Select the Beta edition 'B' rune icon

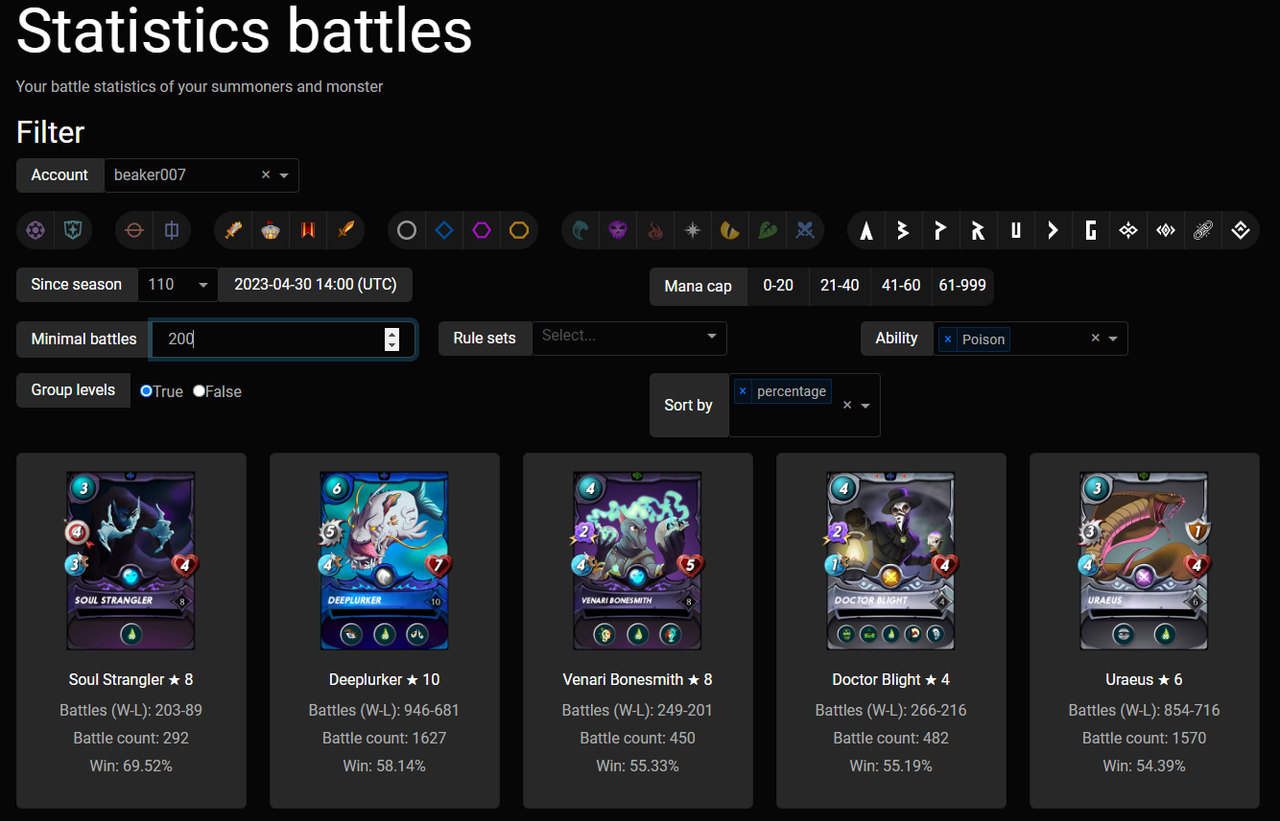coord(903,231)
